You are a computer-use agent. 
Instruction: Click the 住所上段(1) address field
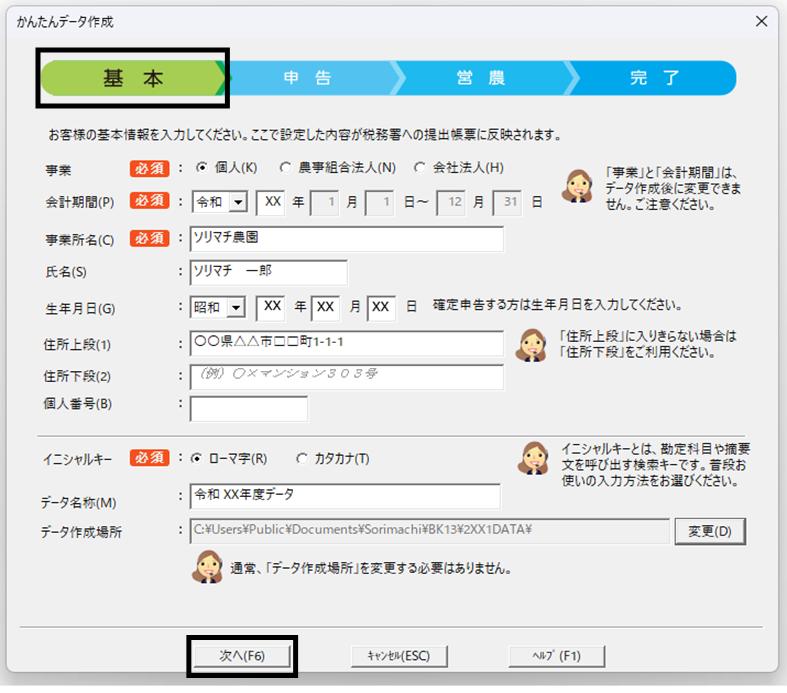(347, 343)
